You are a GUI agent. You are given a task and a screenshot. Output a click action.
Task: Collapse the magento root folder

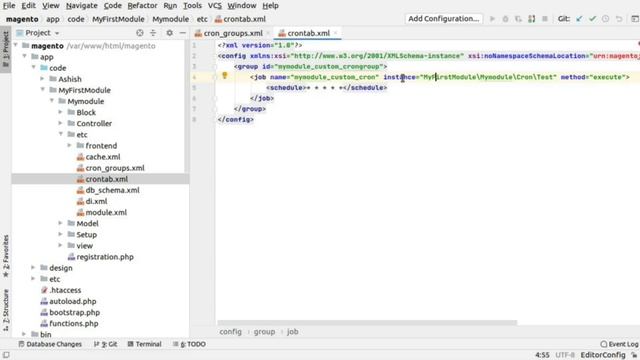point(16,45)
